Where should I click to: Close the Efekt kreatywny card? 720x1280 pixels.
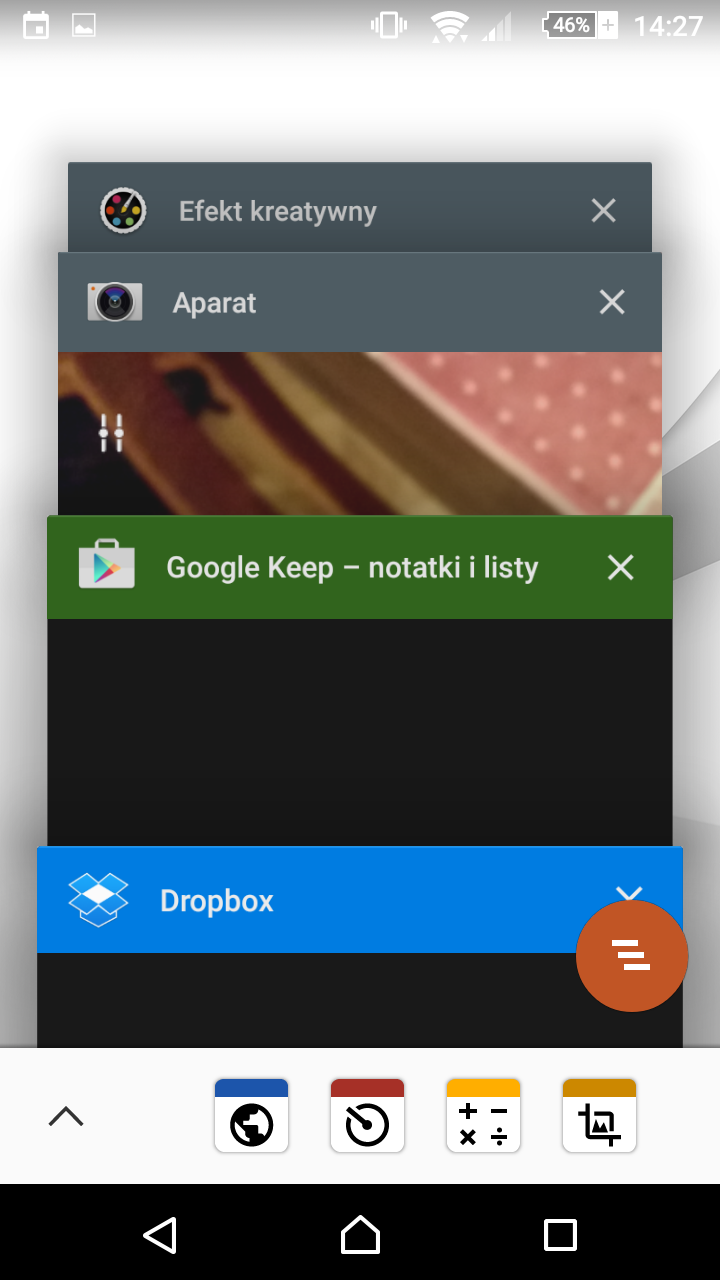coord(603,210)
